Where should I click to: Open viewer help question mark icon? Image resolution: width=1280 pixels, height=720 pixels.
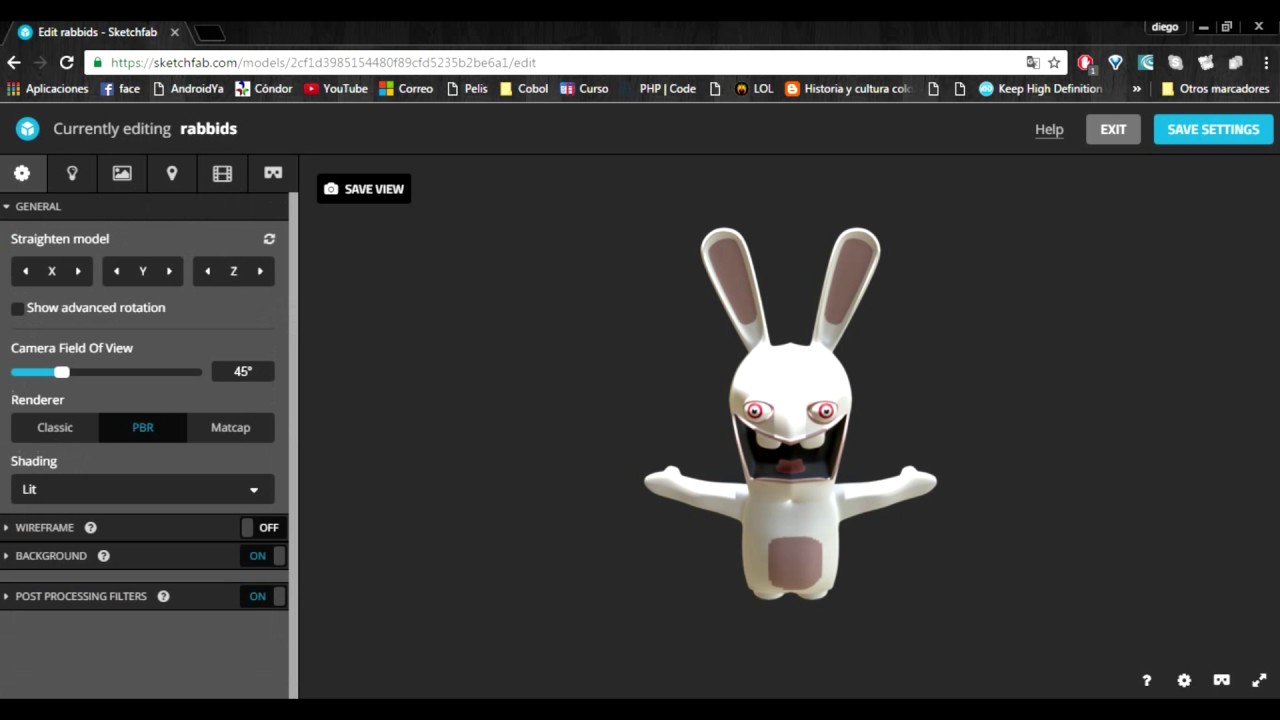[x=1147, y=680]
